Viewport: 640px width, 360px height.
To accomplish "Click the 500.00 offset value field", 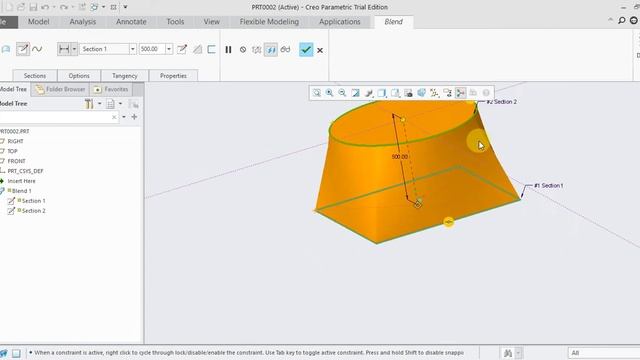I will pyautogui.click(x=152, y=49).
